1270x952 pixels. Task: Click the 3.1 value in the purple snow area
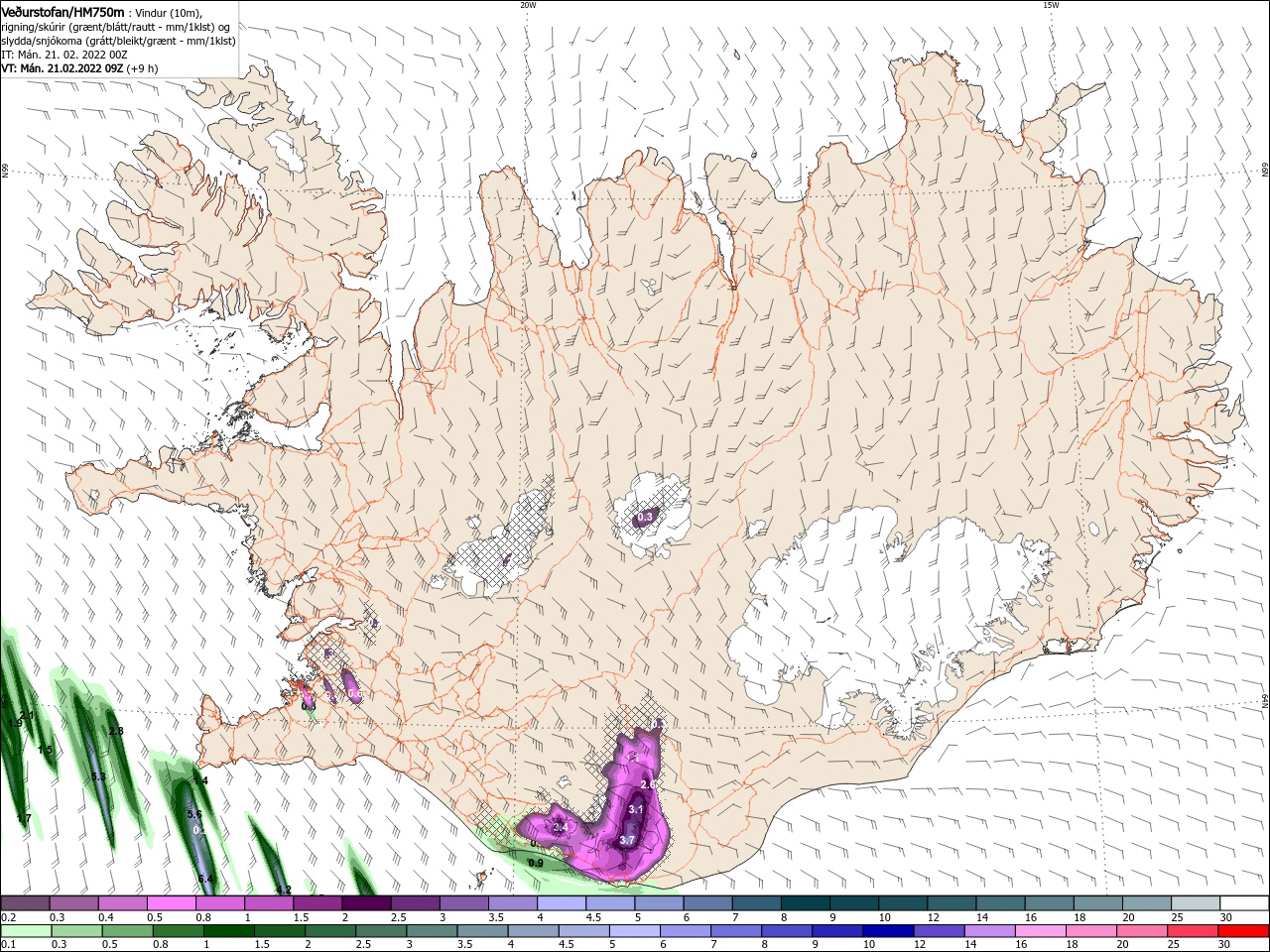pyautogui.click(x=637, y=809)
